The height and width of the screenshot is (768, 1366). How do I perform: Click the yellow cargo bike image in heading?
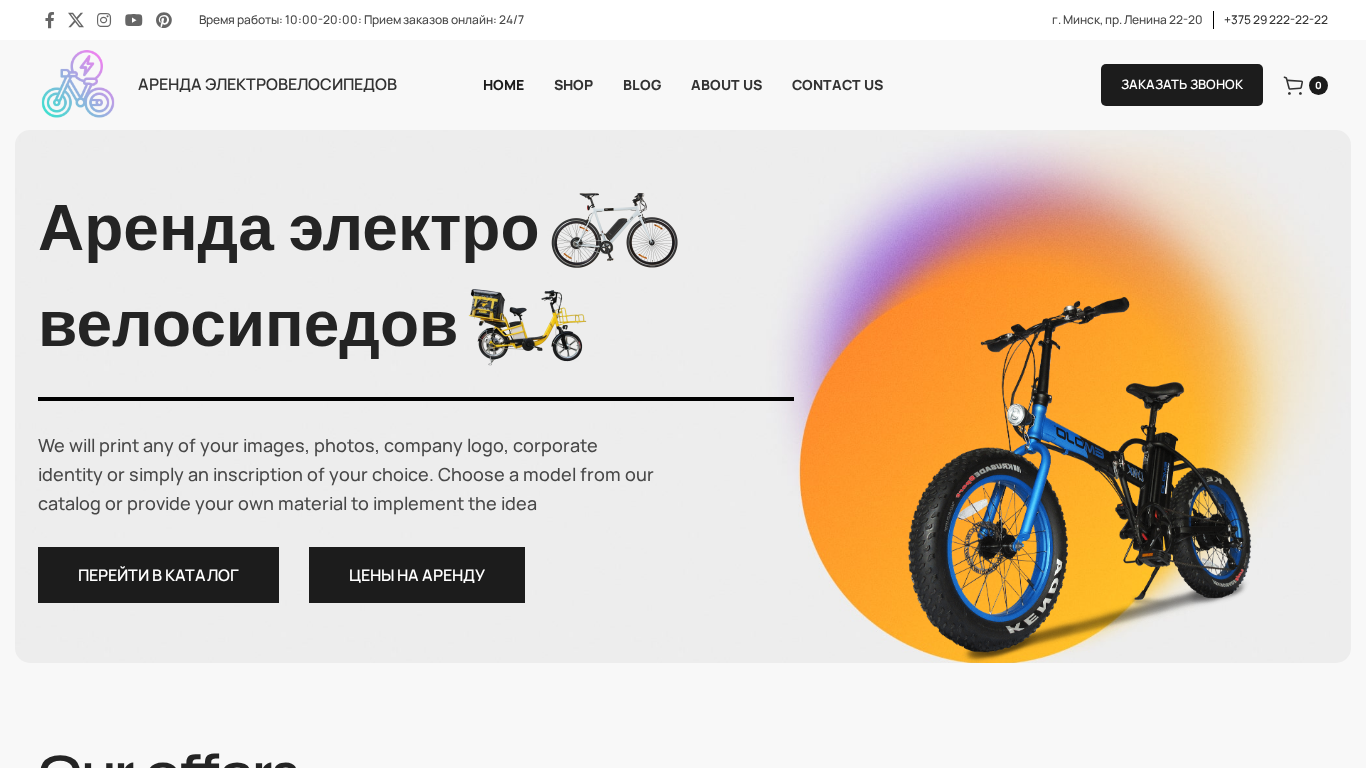[x=528, y=326]
